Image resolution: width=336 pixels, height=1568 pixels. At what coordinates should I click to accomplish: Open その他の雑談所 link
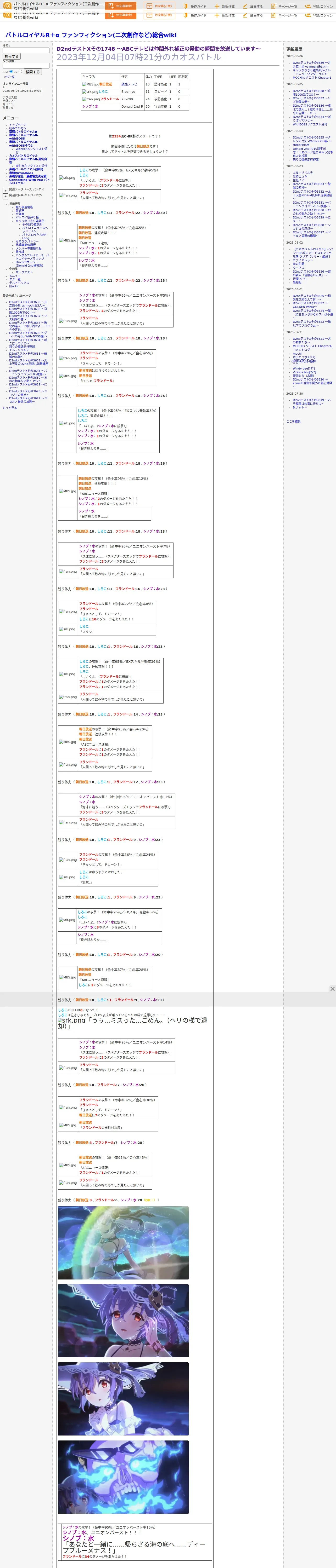(x=32, y=224)
